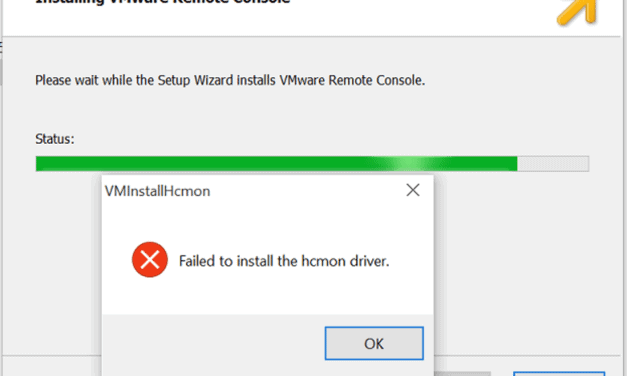Click the yellow VMware arrow logo

coord(577,12)
